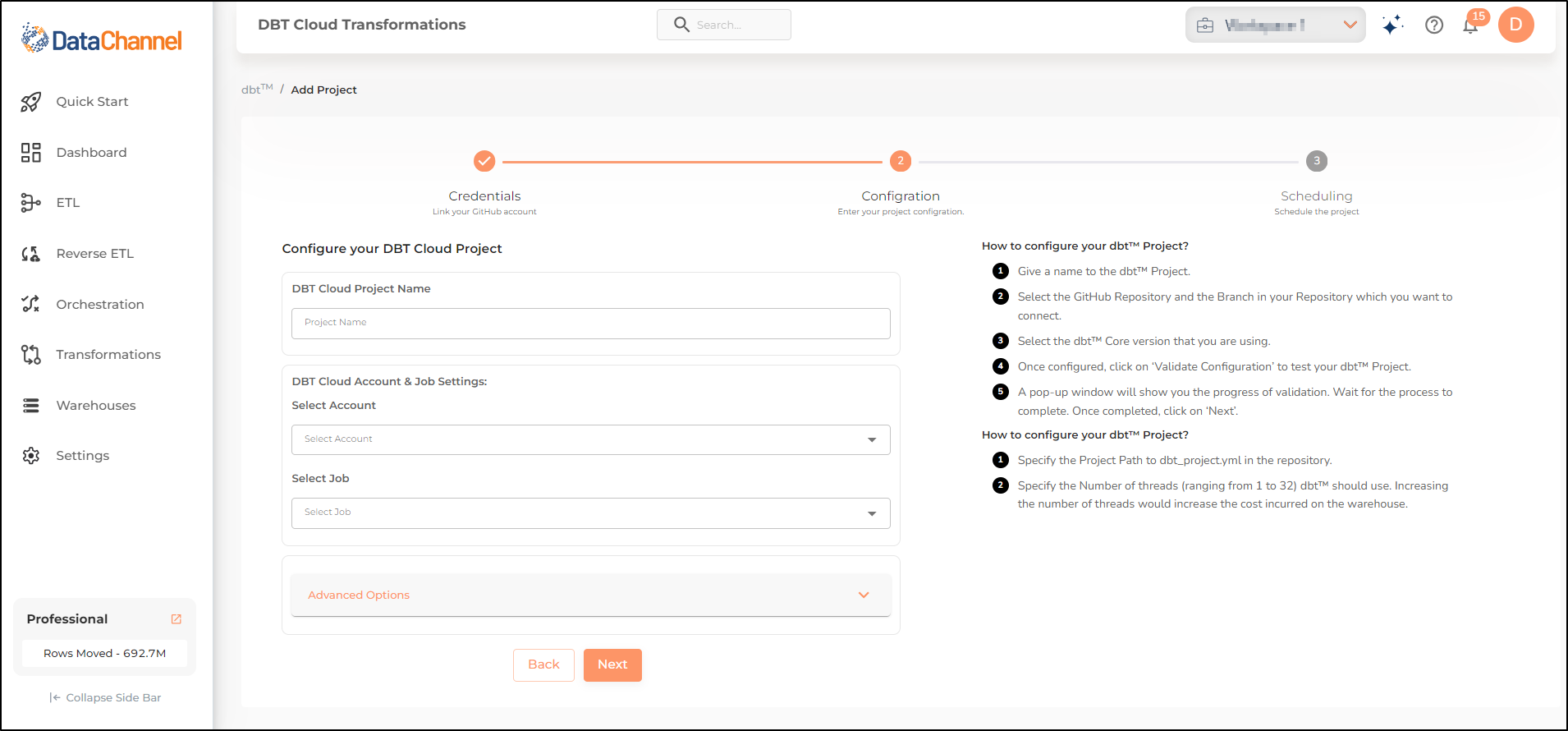The width and height of the screenshot is (1568, 731).
Task: Click 'DBT Cloud Account & Job Settings:' label
Action: click(x=389, y=382)
